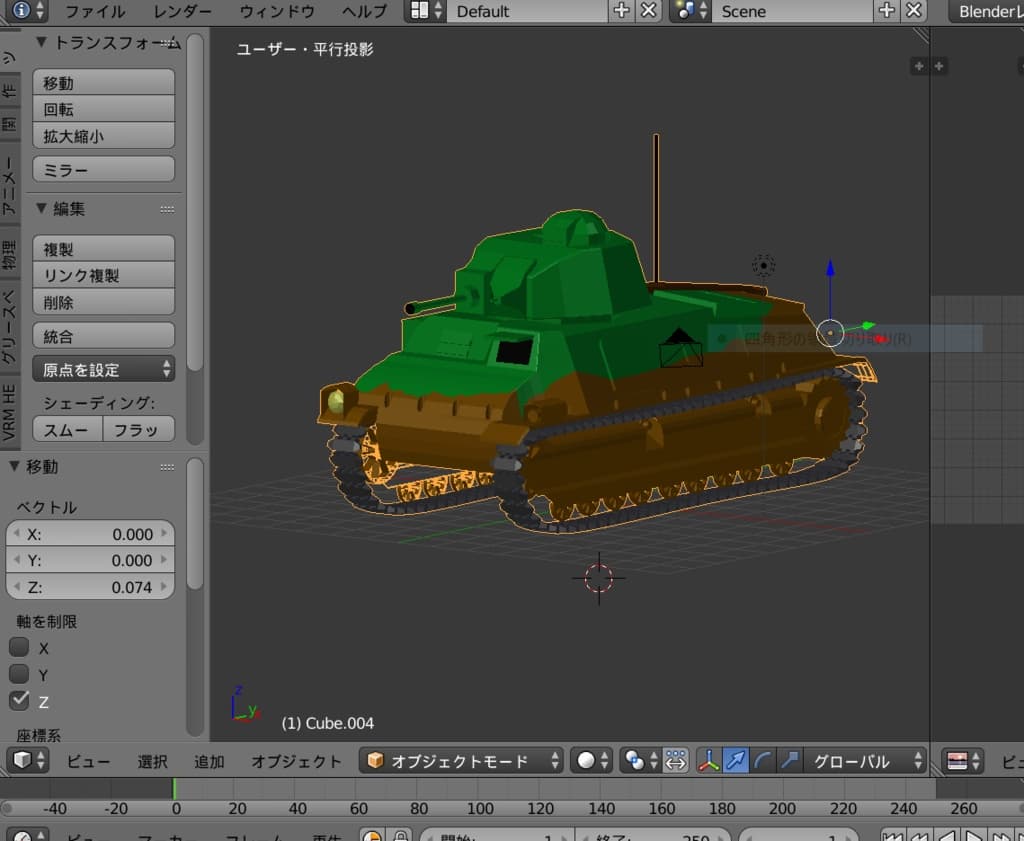1024x841 pixels.
Task: Click the ミラー button
Action: (104, 170)
